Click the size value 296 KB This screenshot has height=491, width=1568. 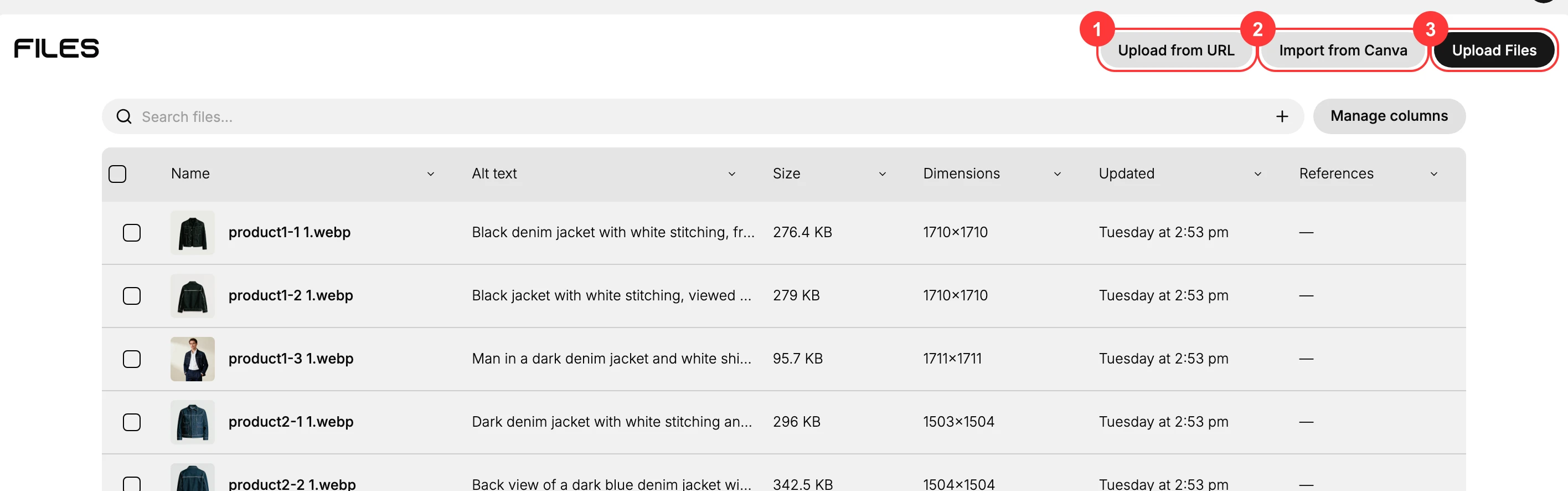(797, 422)
